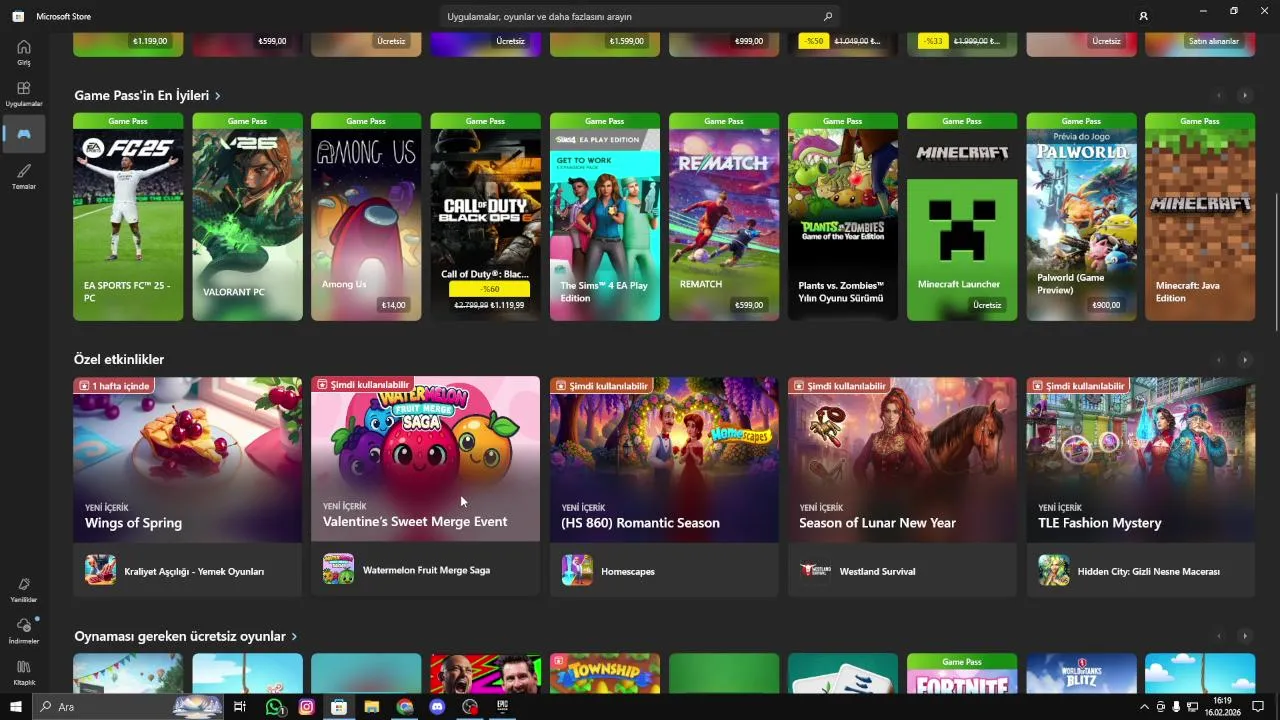Open the Windows Start menu

pyautogui.click(x=16, y=707)
